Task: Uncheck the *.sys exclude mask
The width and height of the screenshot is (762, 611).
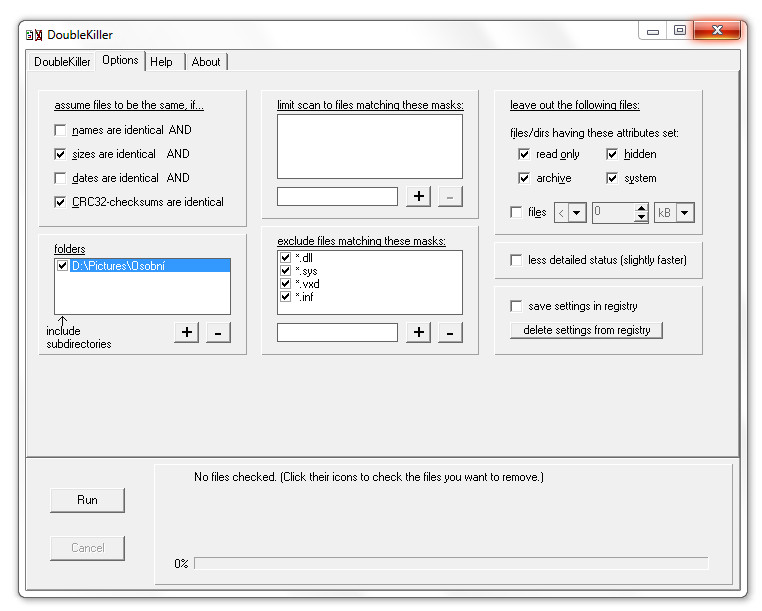Action: tap(285, 271)
